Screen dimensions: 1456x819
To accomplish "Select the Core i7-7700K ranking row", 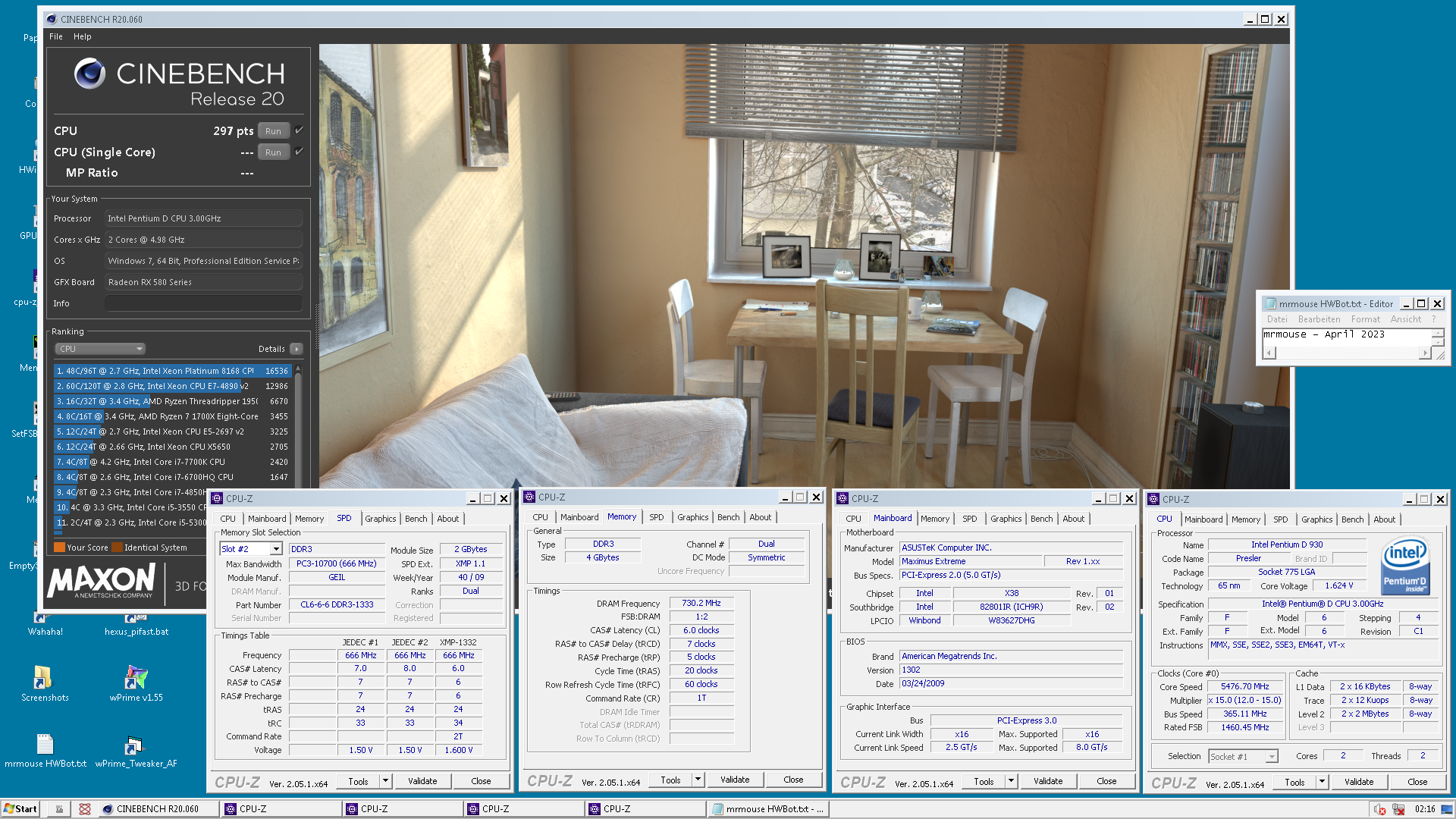I will pos(172,462).
